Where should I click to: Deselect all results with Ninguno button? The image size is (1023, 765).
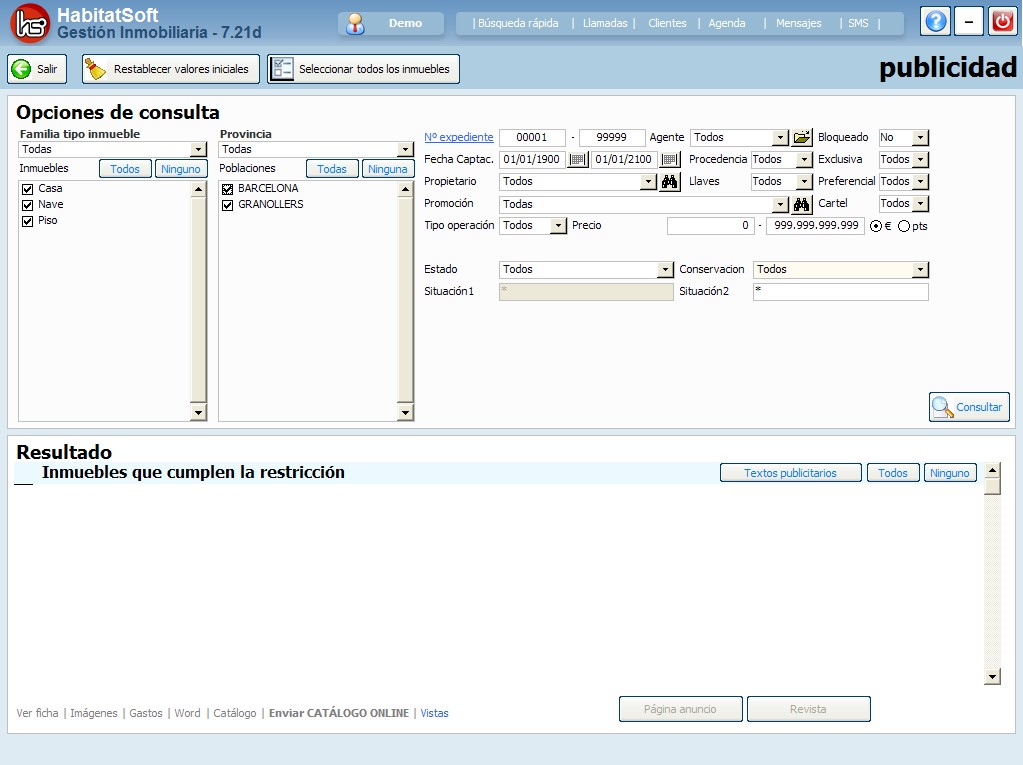[950, 473]
